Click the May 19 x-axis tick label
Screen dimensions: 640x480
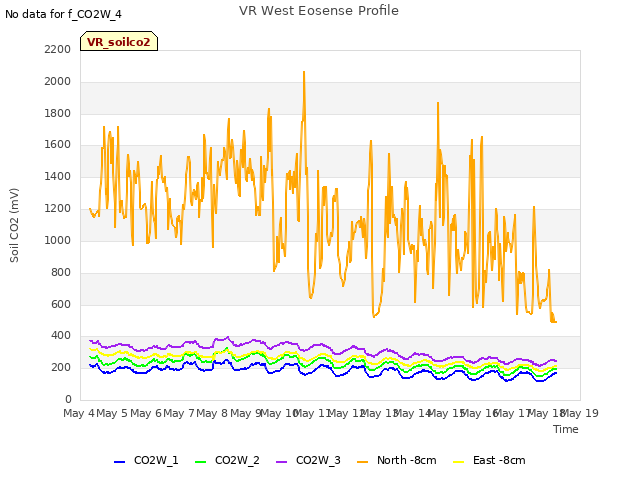click(x=580, y=413)
